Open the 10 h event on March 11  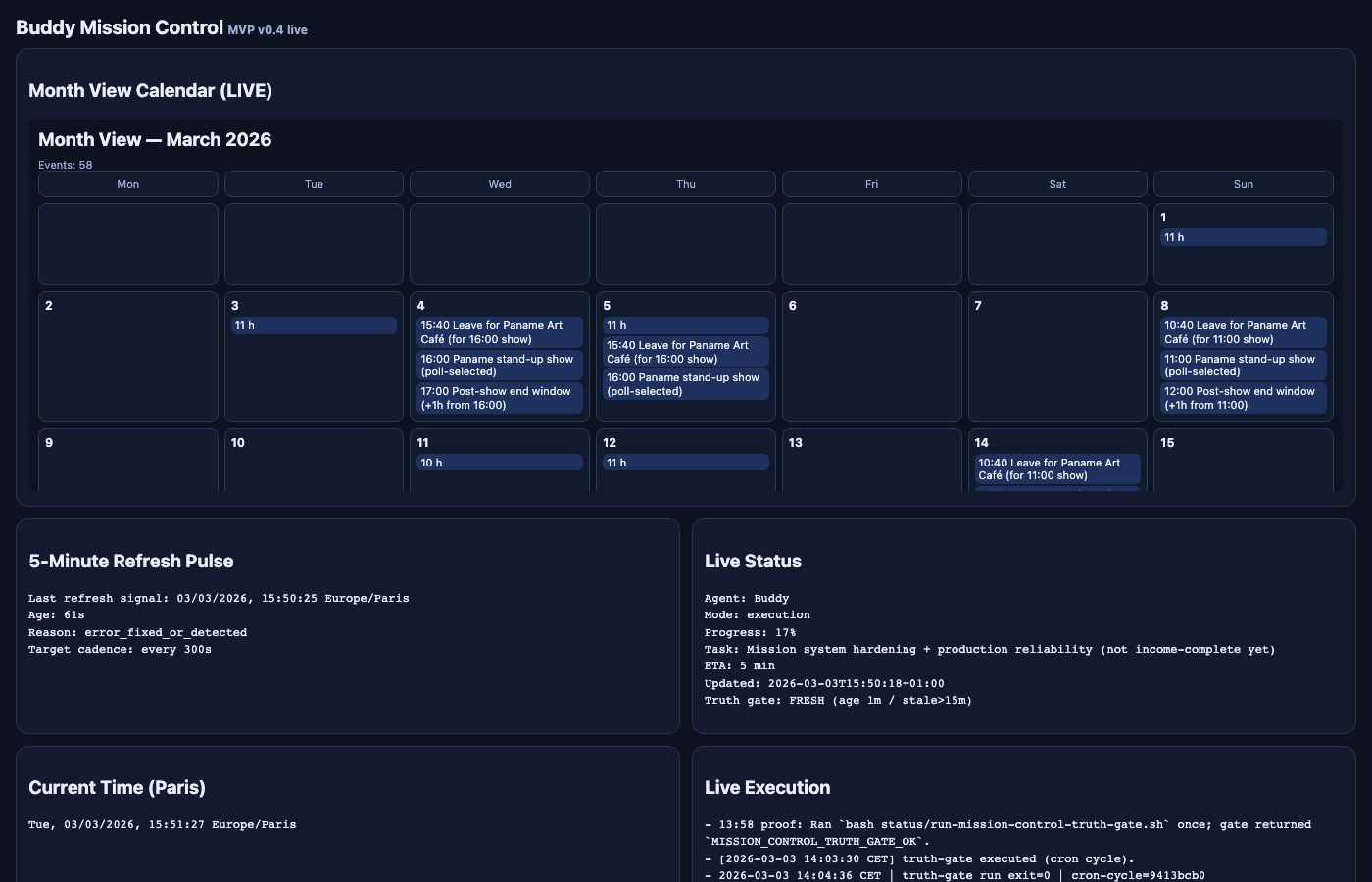click(499, 463)
